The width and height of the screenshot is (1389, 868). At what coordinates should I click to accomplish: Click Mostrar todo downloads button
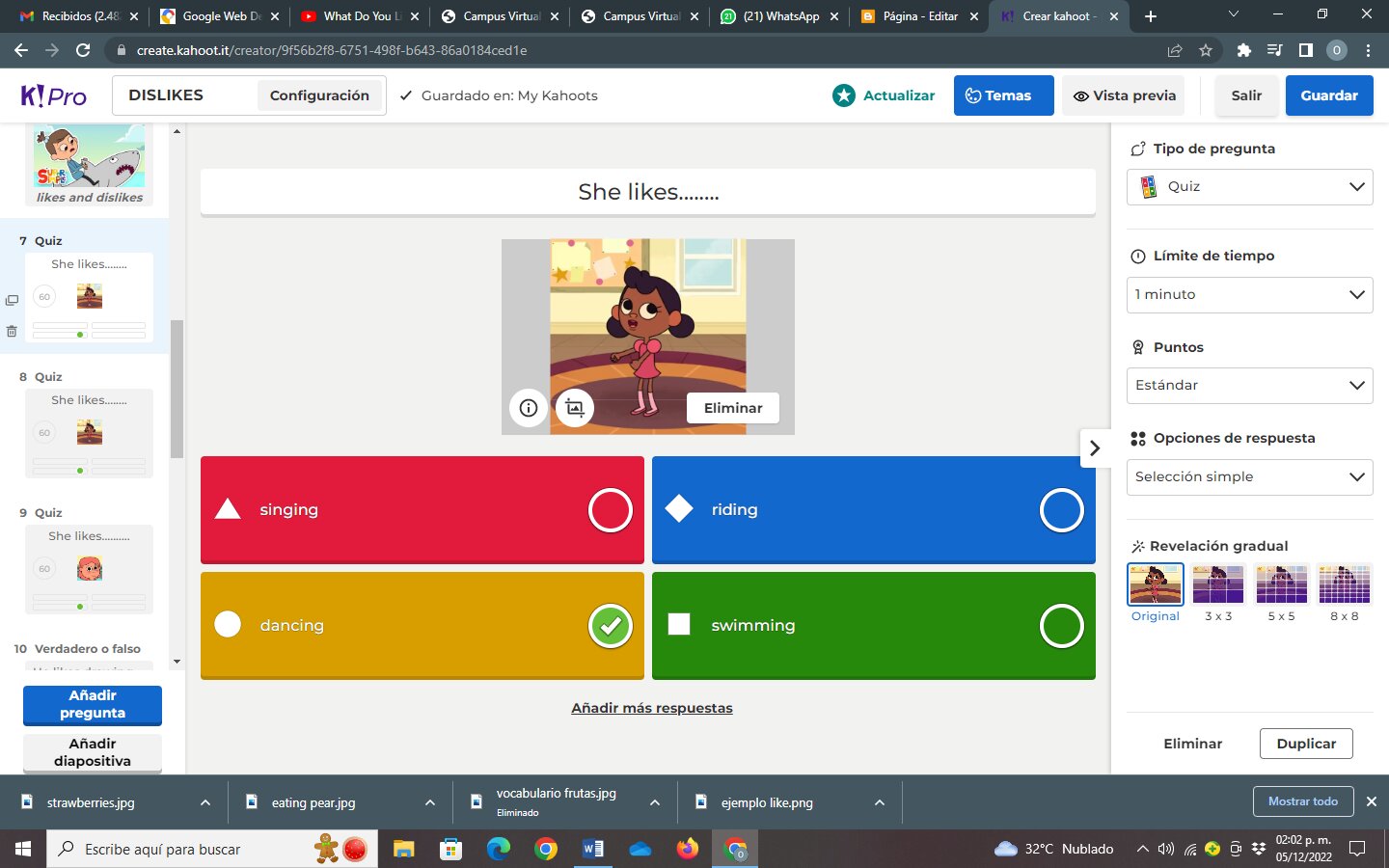[x=1303, y=801]
